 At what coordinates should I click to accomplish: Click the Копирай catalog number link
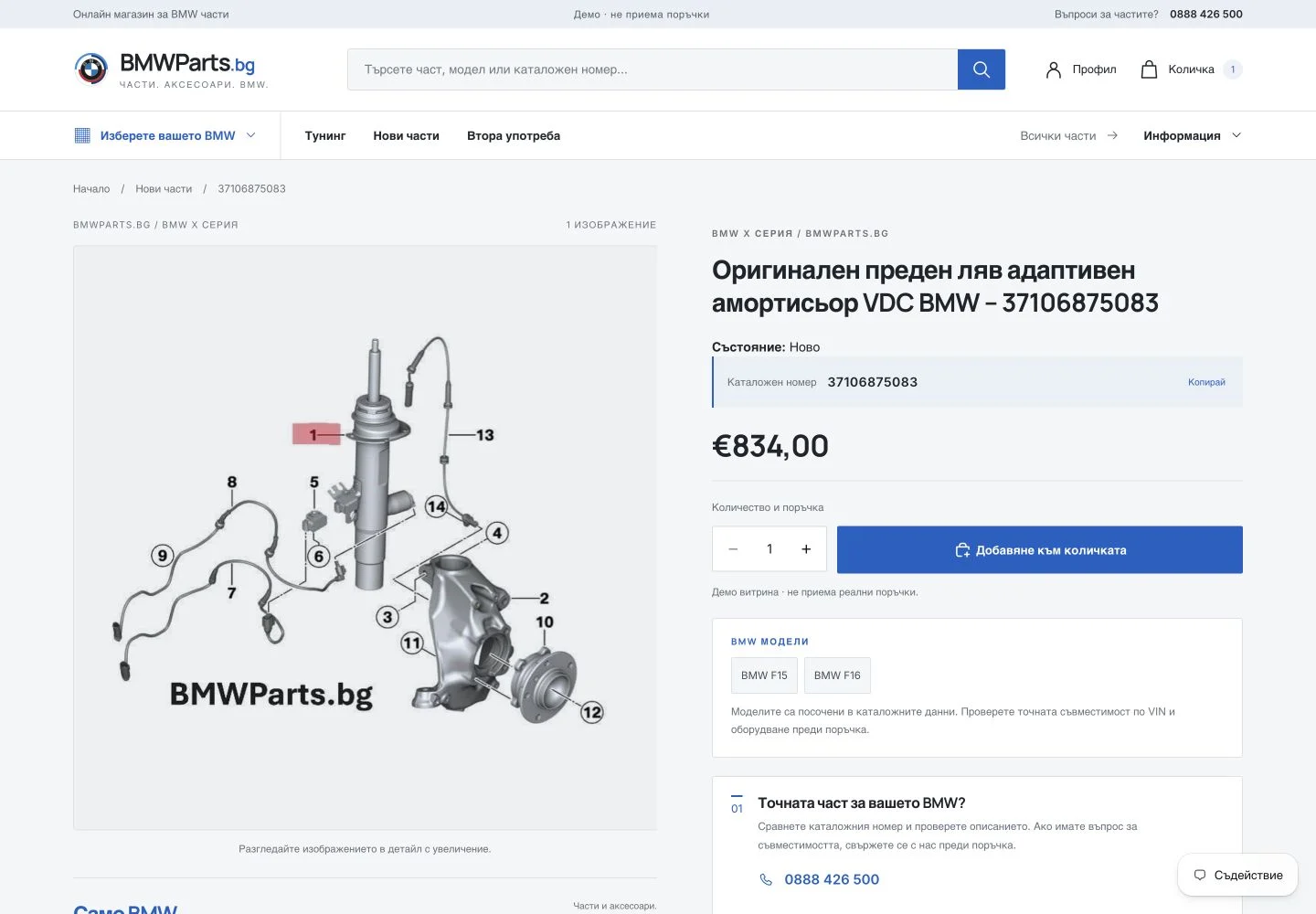pyautogui.click(x=1206, y=382)
